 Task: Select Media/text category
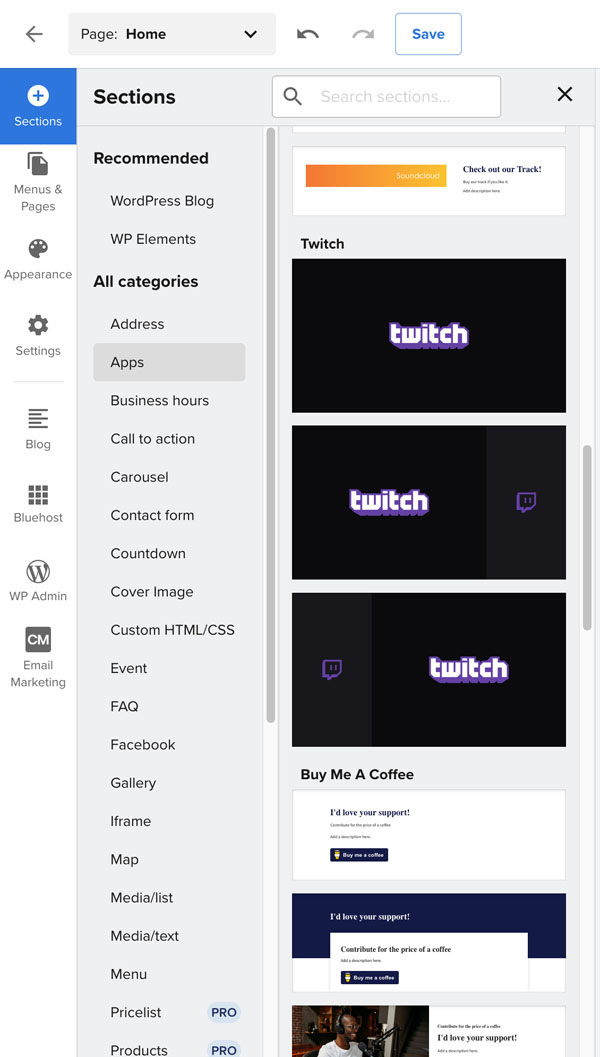click(x=145, y=936)
